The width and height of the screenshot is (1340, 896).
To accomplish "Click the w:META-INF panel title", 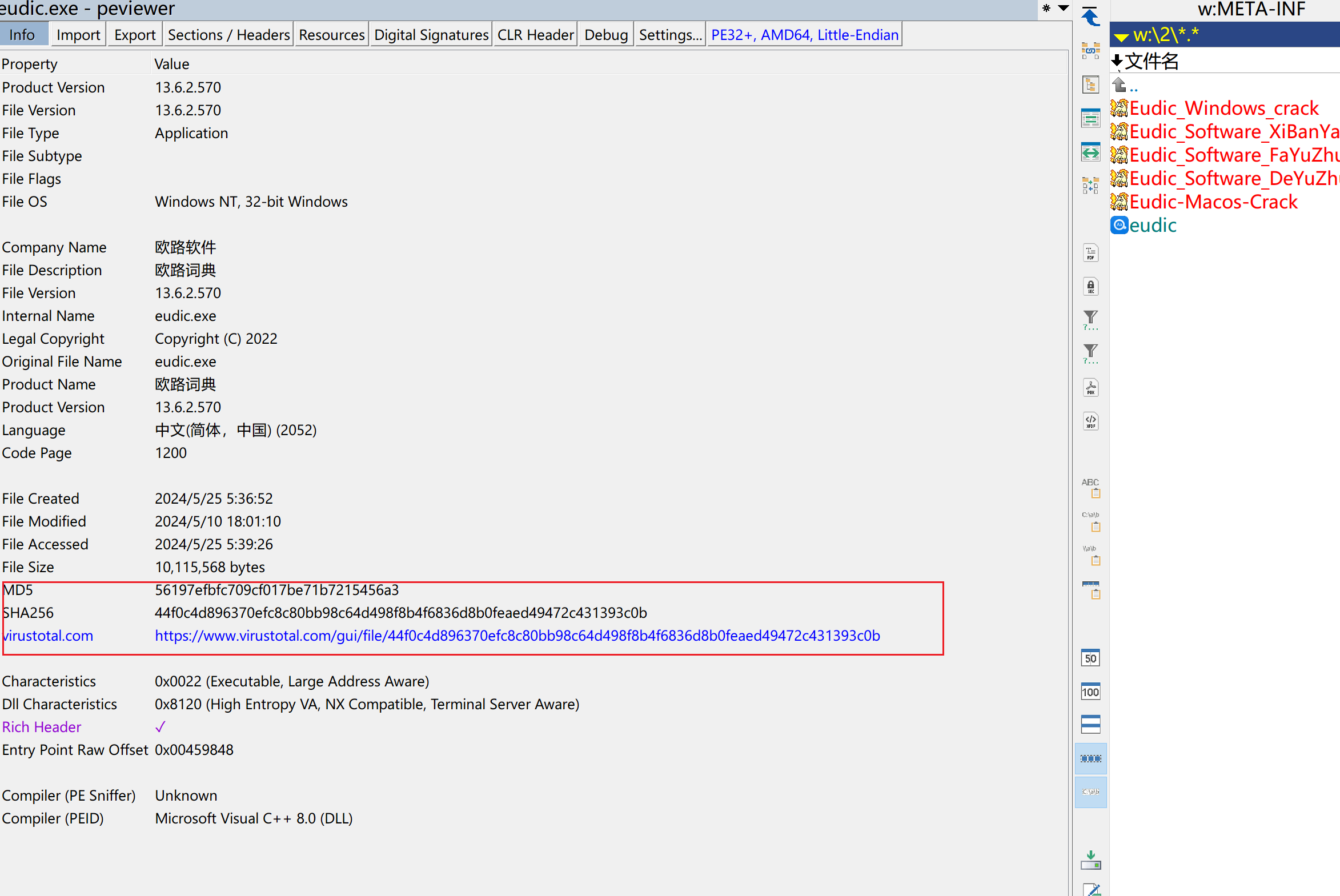I will coord(1251,9).
